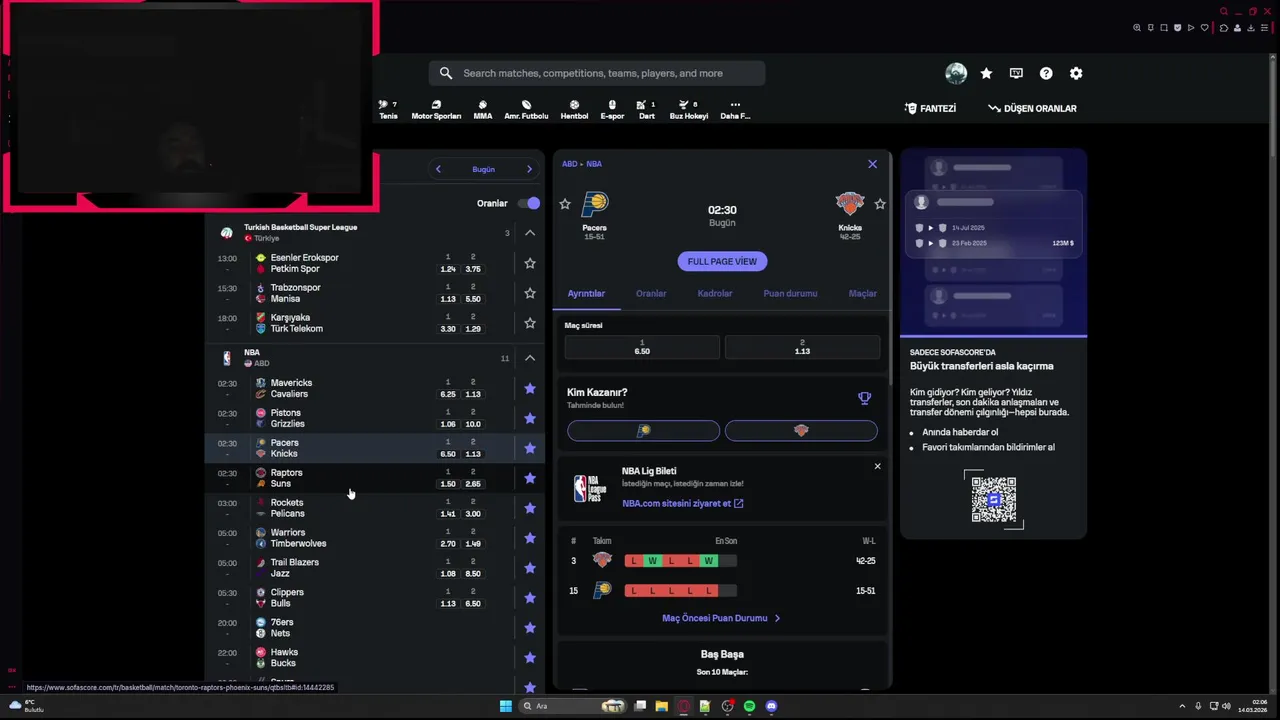
Task: Unfavorite the Warriors-Timberwolves match
Action: (x=530, y=538)
